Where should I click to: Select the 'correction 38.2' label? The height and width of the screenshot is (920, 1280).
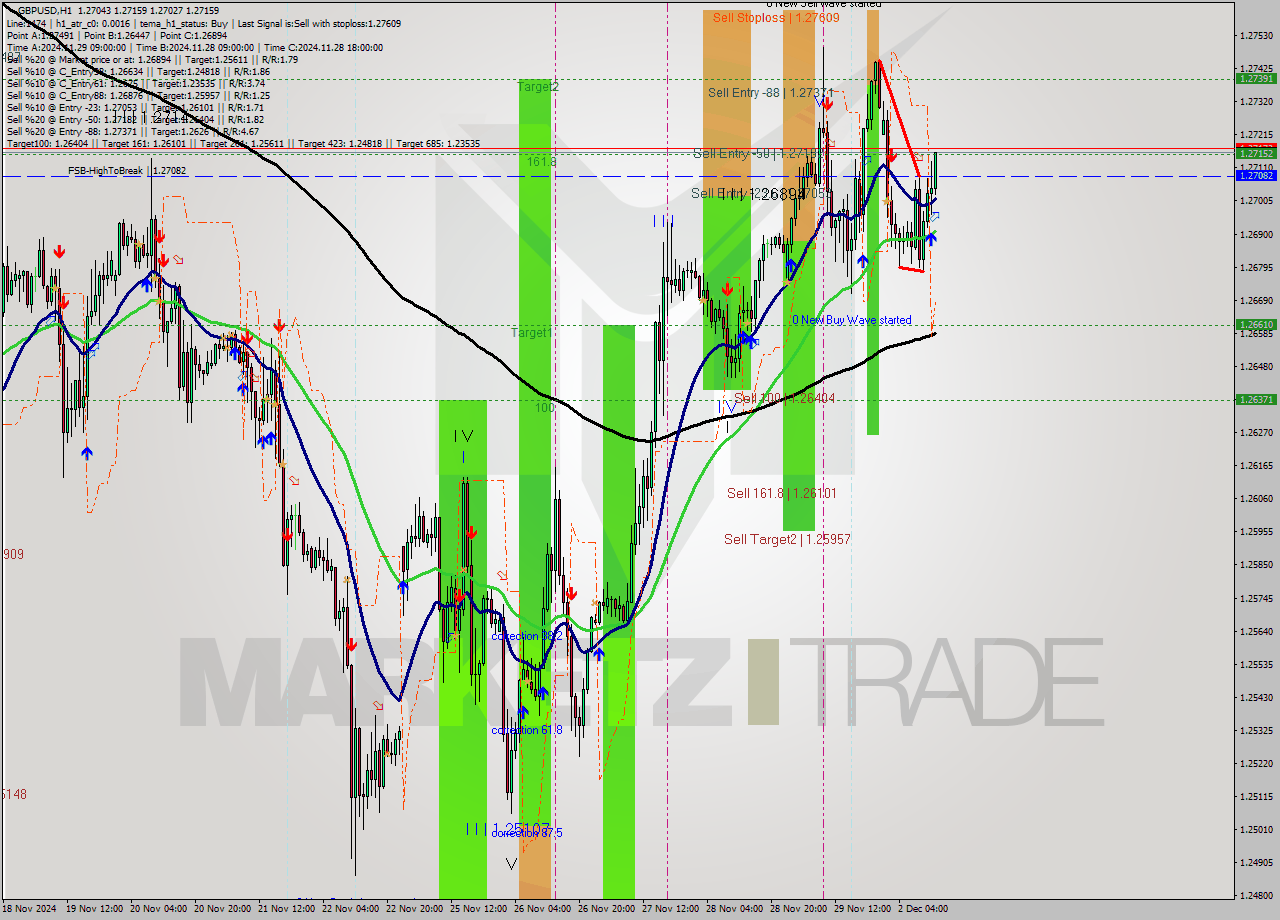[527, 636]
